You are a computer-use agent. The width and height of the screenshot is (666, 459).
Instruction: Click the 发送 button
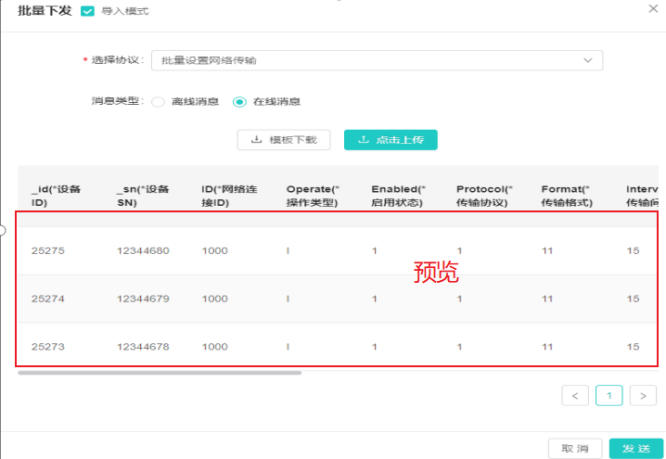(x=636, y=448)
